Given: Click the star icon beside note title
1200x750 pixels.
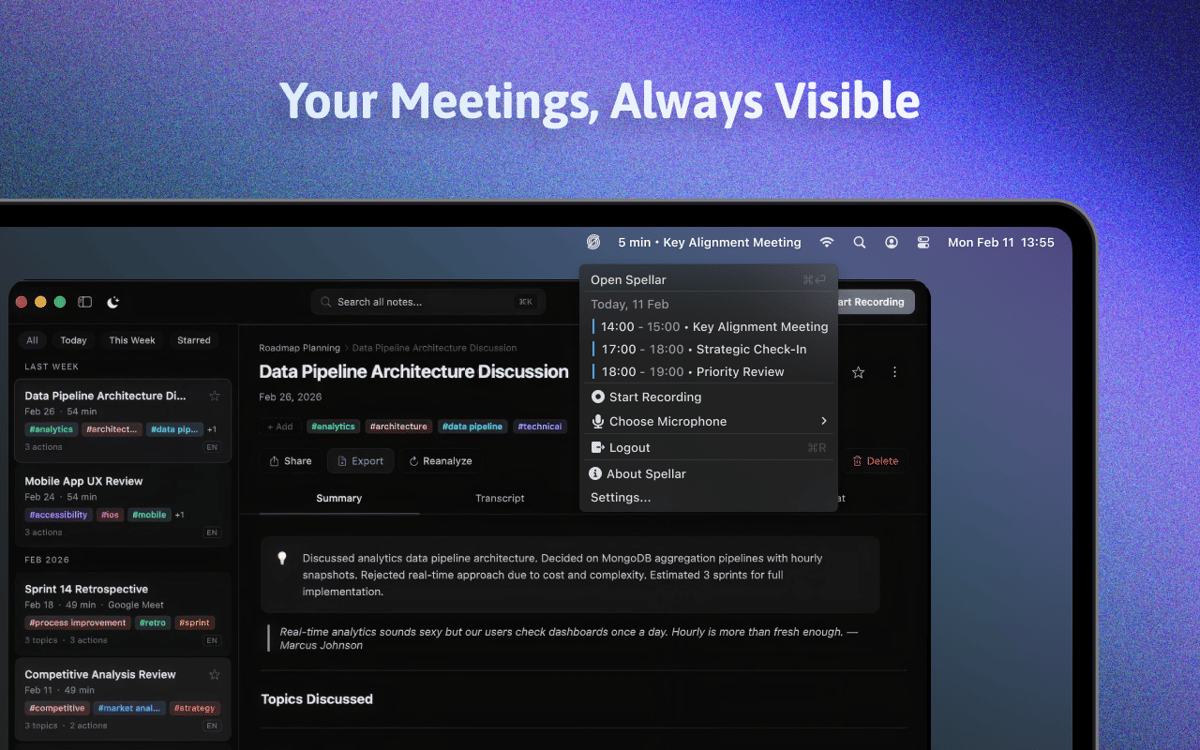Looking at the screenshot, I should pos(858,372).
